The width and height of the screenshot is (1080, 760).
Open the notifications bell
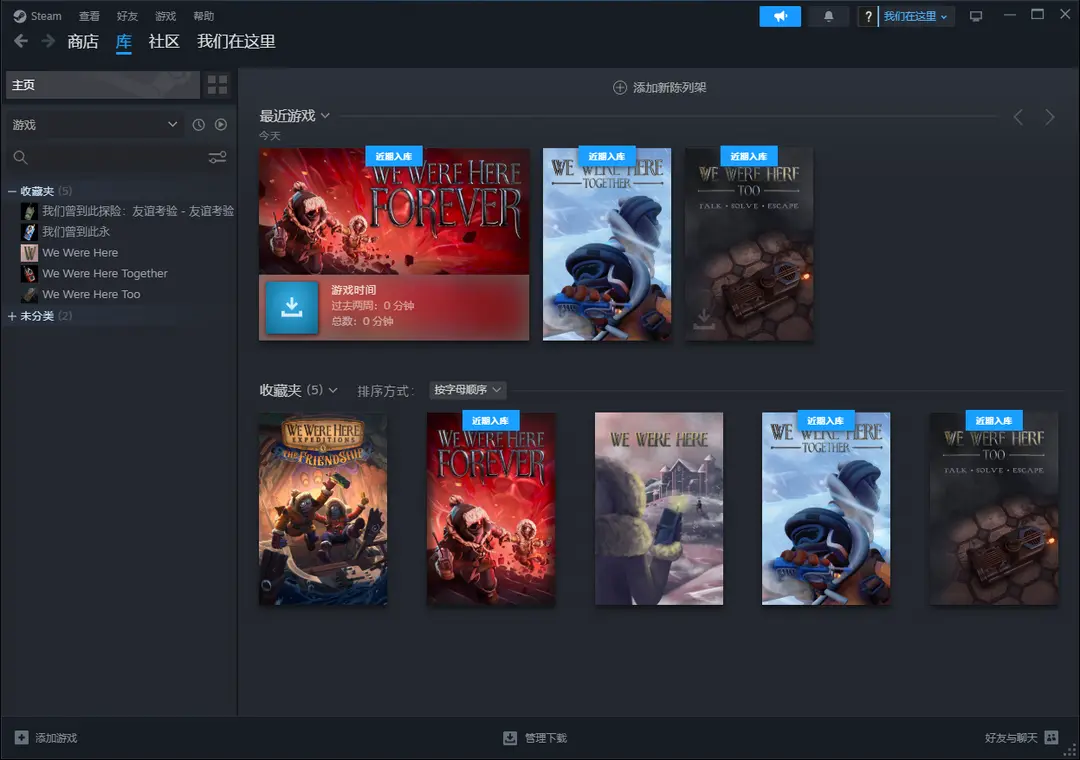tap(829, 17)
